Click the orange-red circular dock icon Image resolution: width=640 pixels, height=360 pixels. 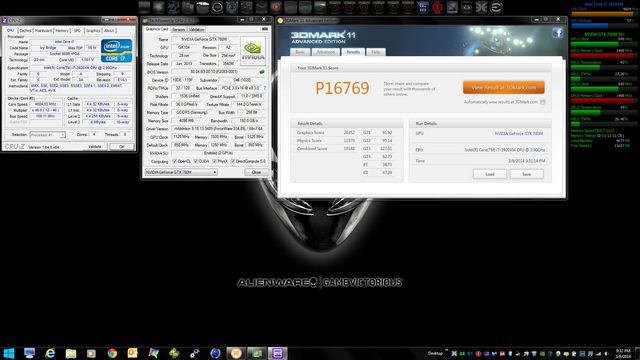276,7
